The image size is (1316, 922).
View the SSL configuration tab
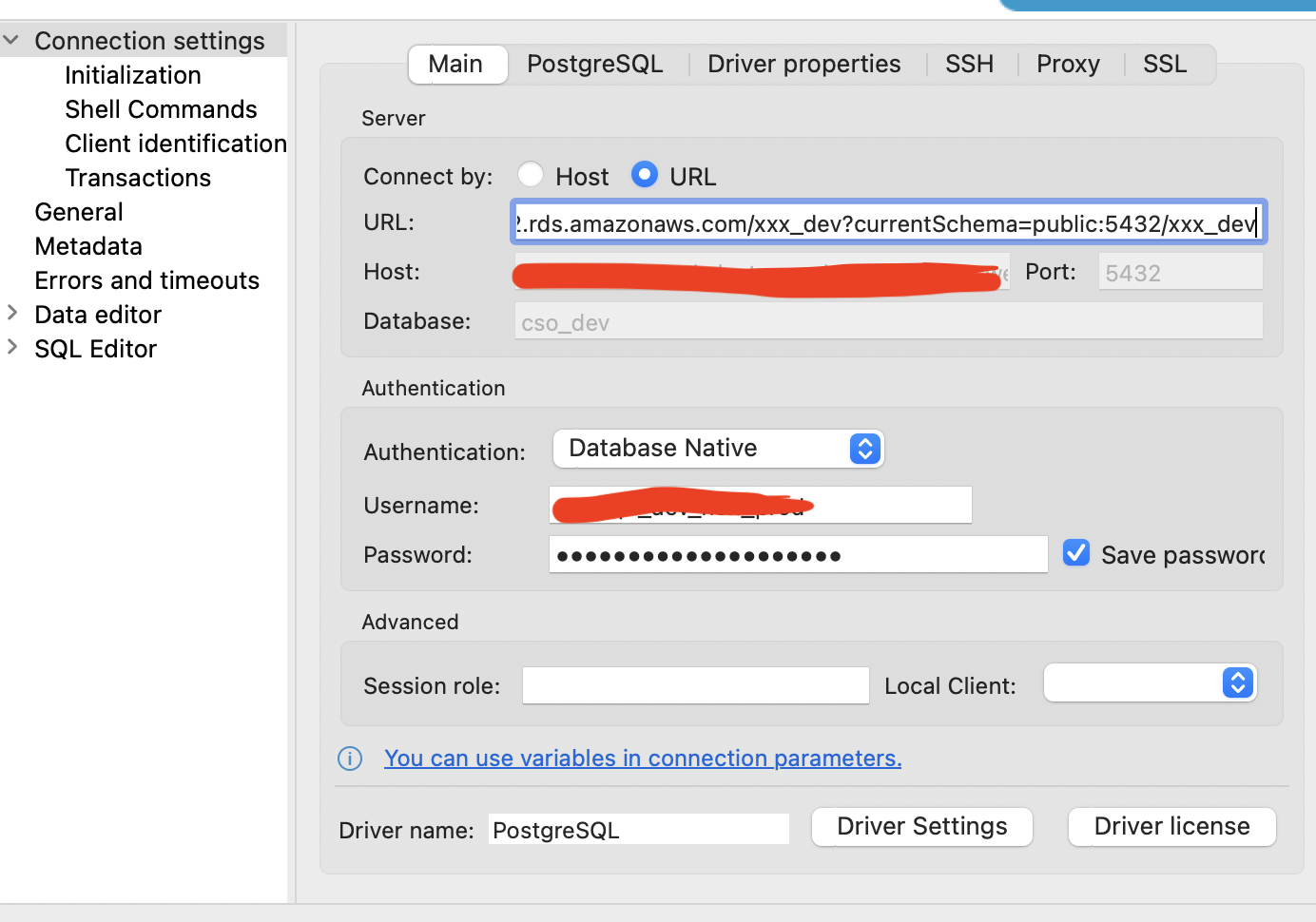[1164, 64]
